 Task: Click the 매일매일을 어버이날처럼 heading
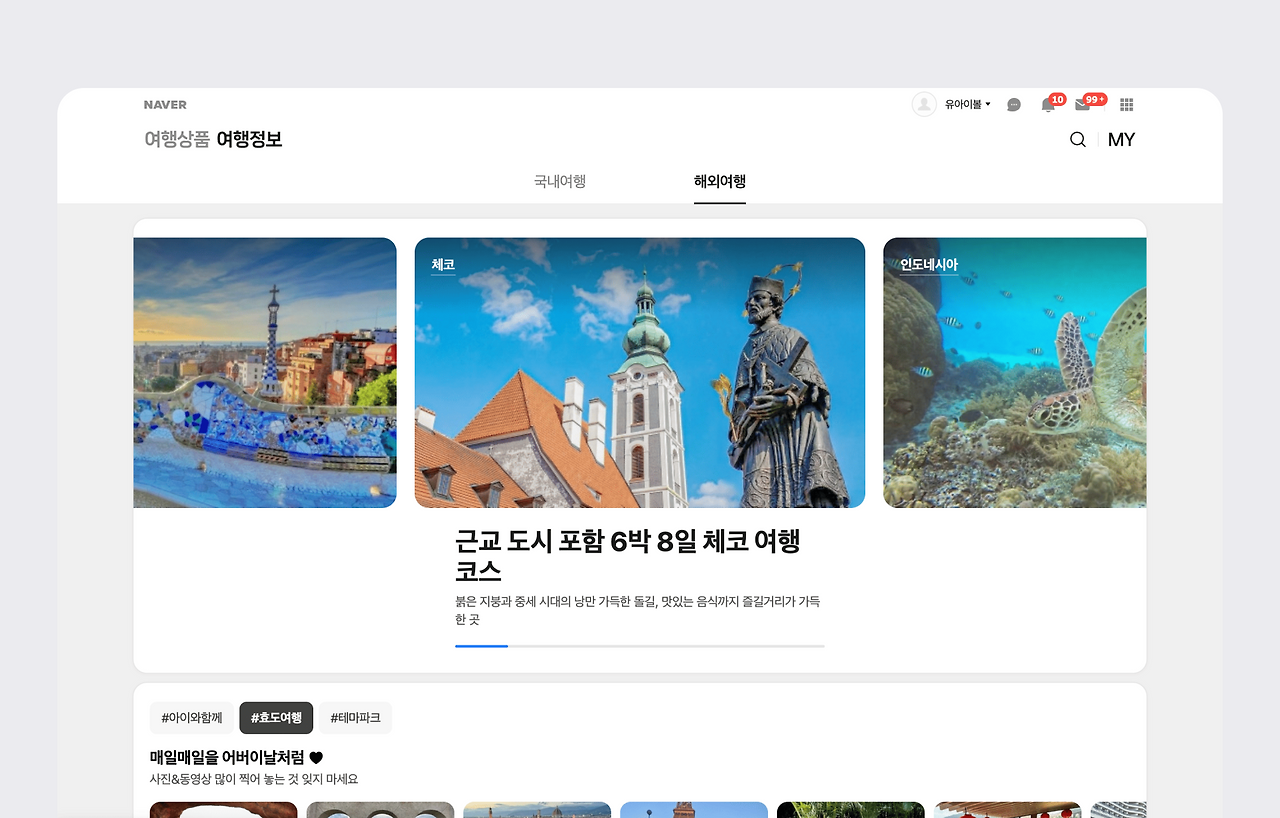click(x=236, y=758)
